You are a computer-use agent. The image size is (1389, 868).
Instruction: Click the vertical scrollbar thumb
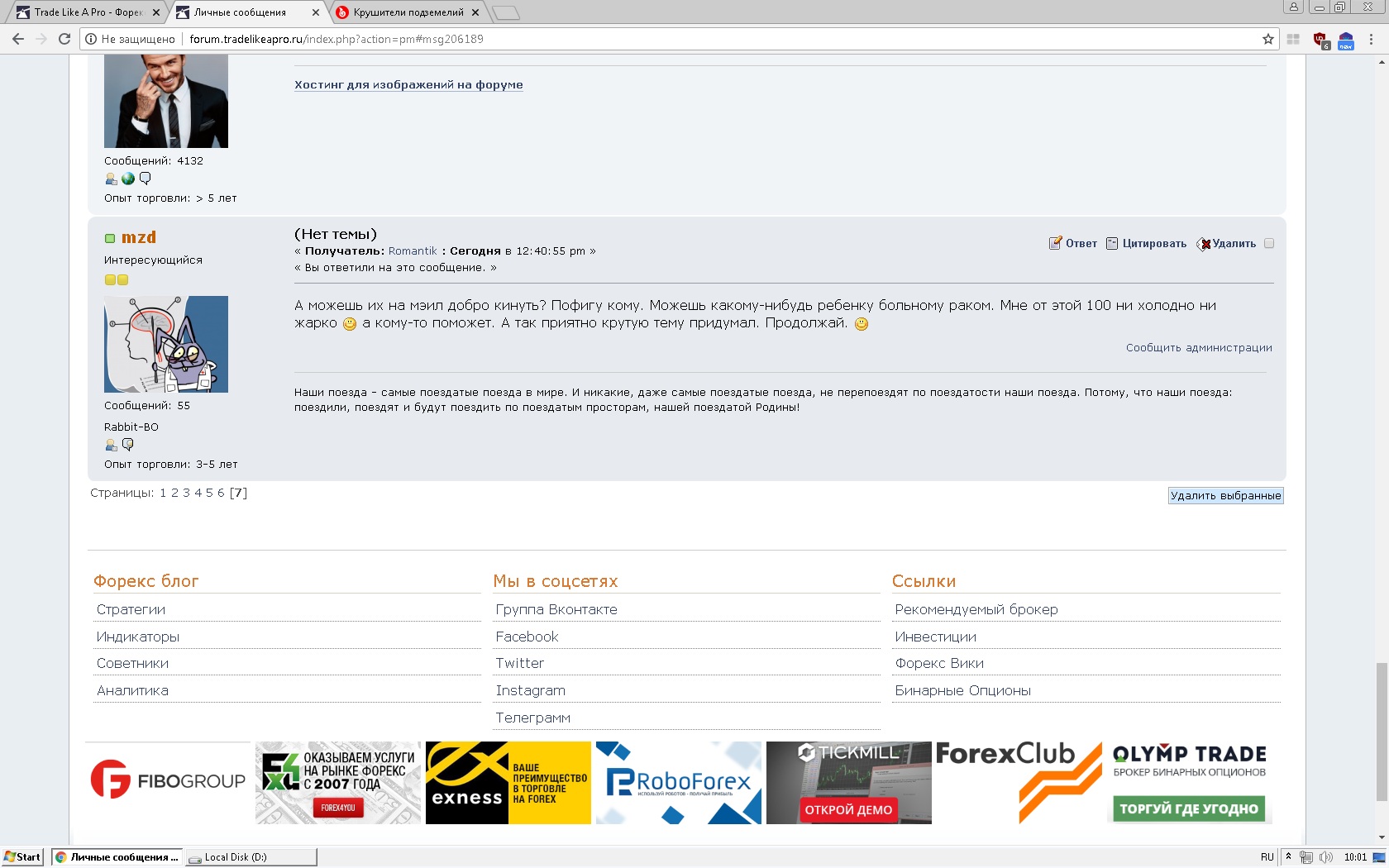[x=1381, y=732]
